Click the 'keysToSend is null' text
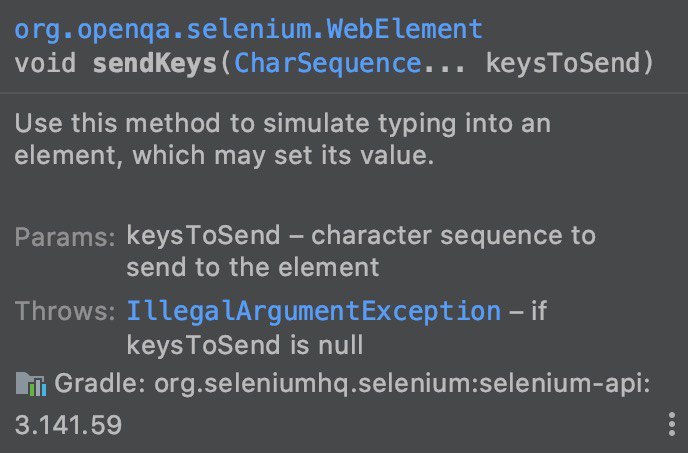This screenshot has height=453, width=688. pyautogui.click(x=245, y=345)
